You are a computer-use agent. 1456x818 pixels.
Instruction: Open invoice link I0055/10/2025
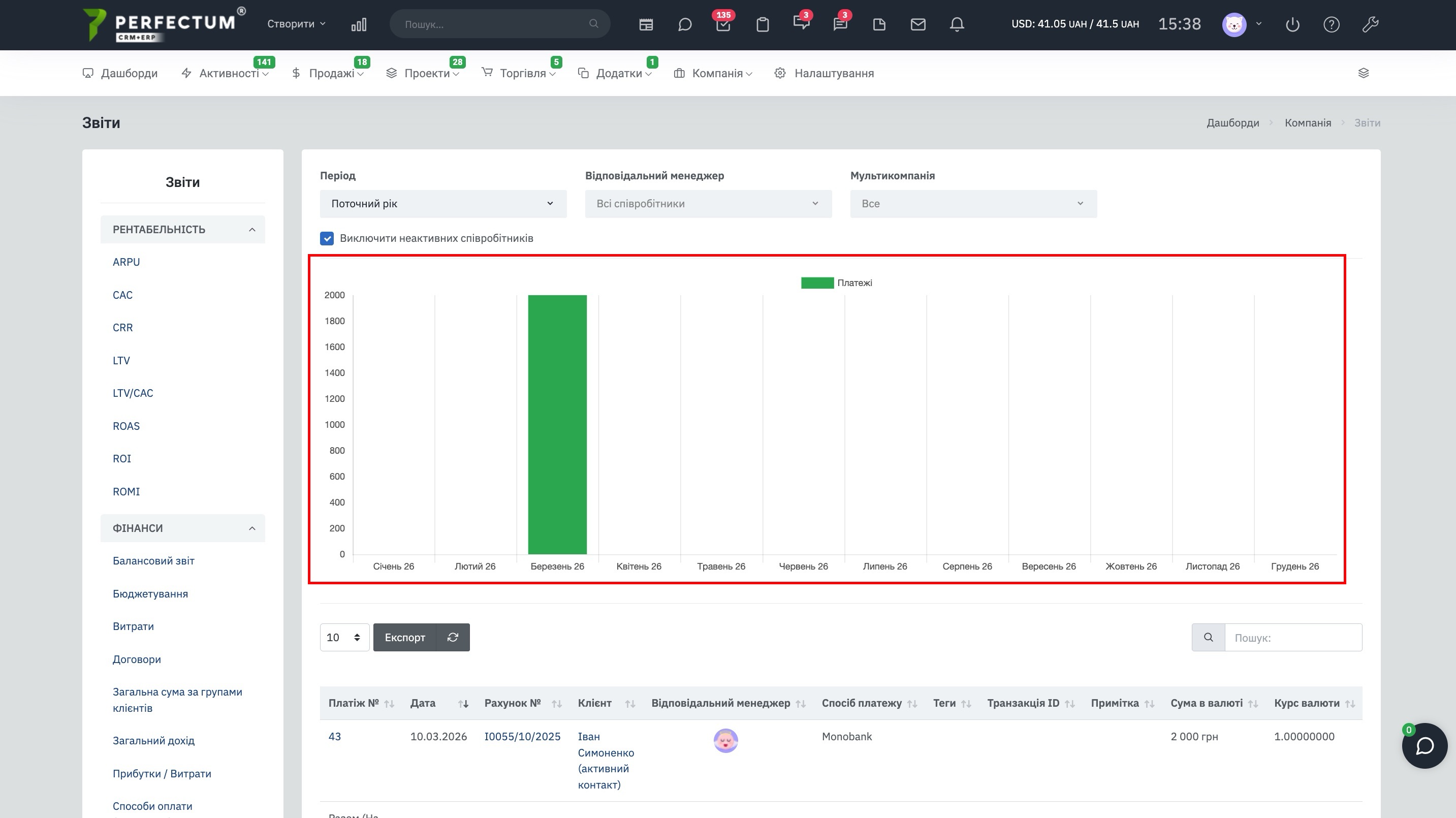[522, 736]
